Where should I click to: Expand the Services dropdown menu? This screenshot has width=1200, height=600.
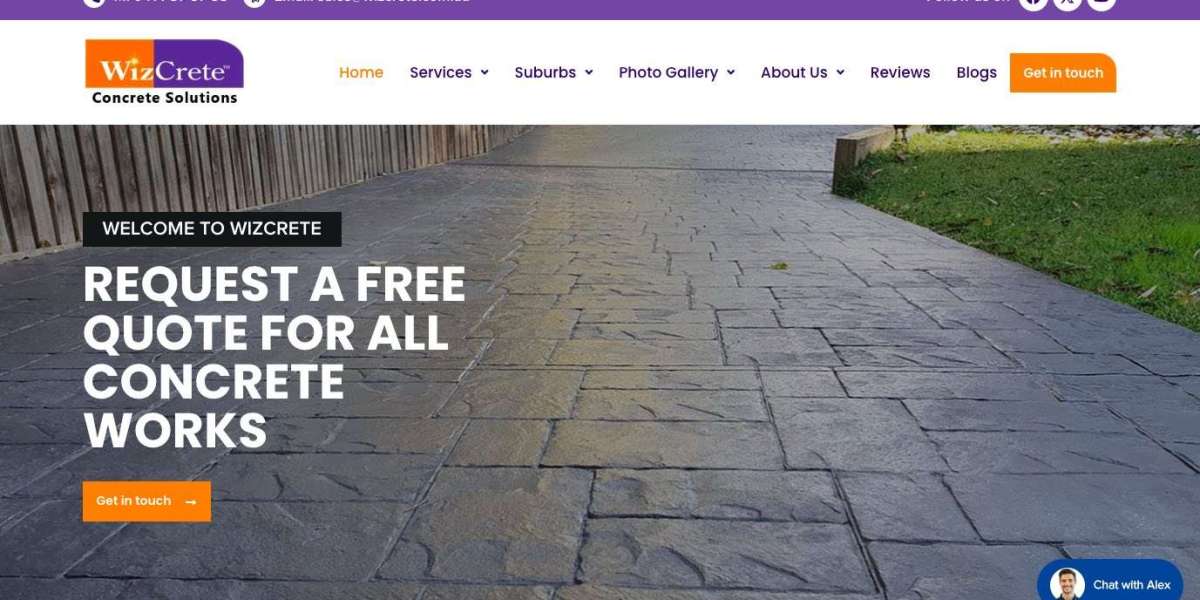click(449, 72)
